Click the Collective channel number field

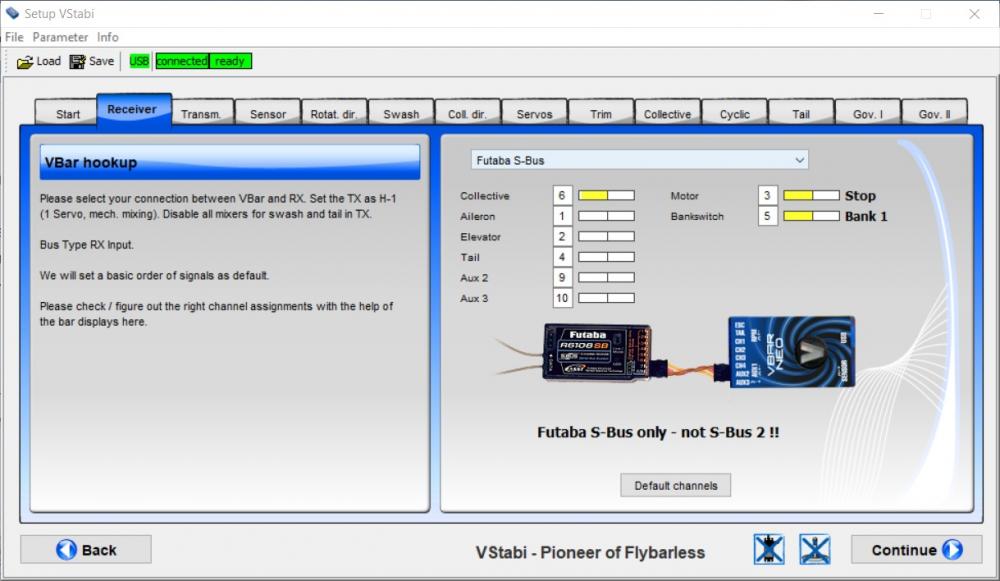pos(562,195)
